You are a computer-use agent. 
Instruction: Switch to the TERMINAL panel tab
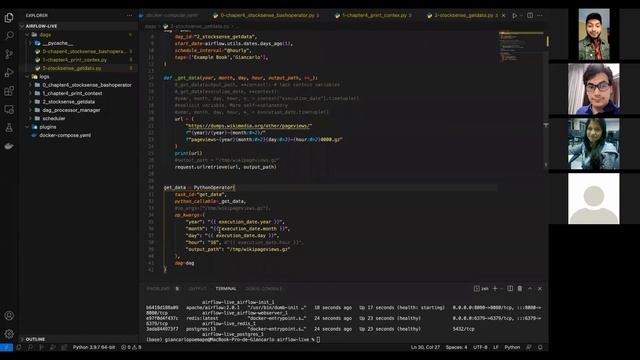(x=226, y=289)
